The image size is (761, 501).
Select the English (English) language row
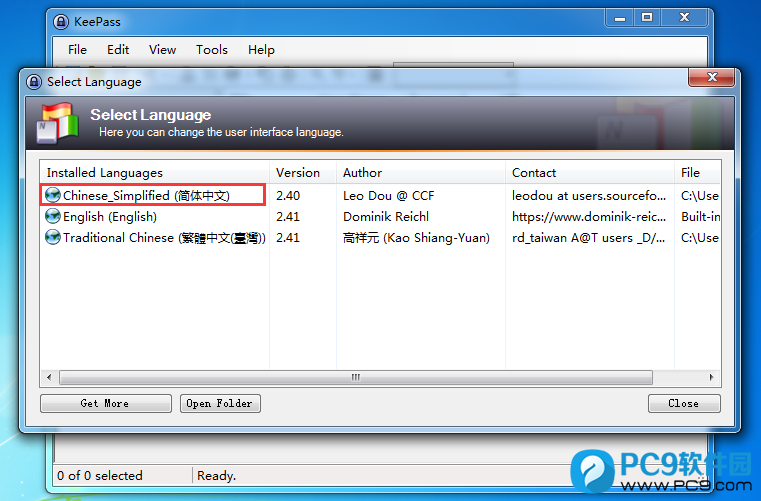380,216
